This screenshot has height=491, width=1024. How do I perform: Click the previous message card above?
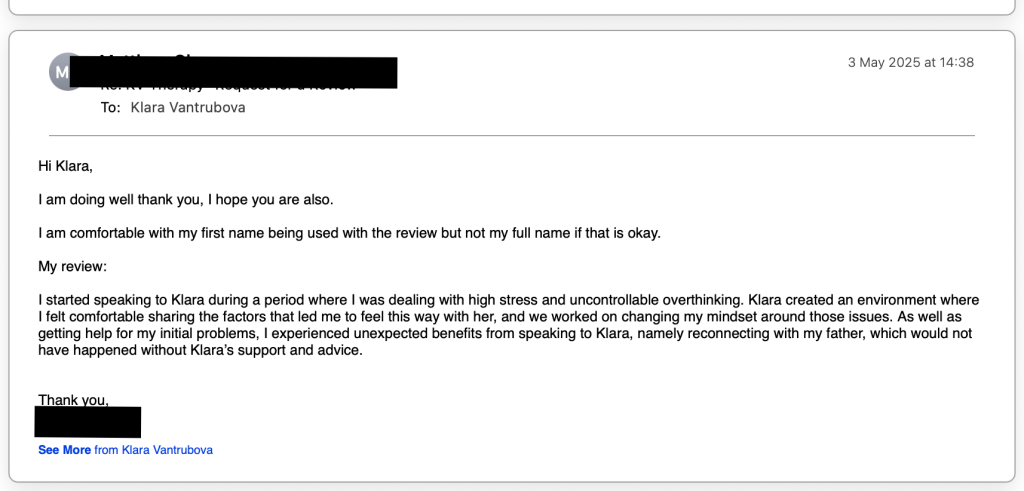(x=511, y=7)
